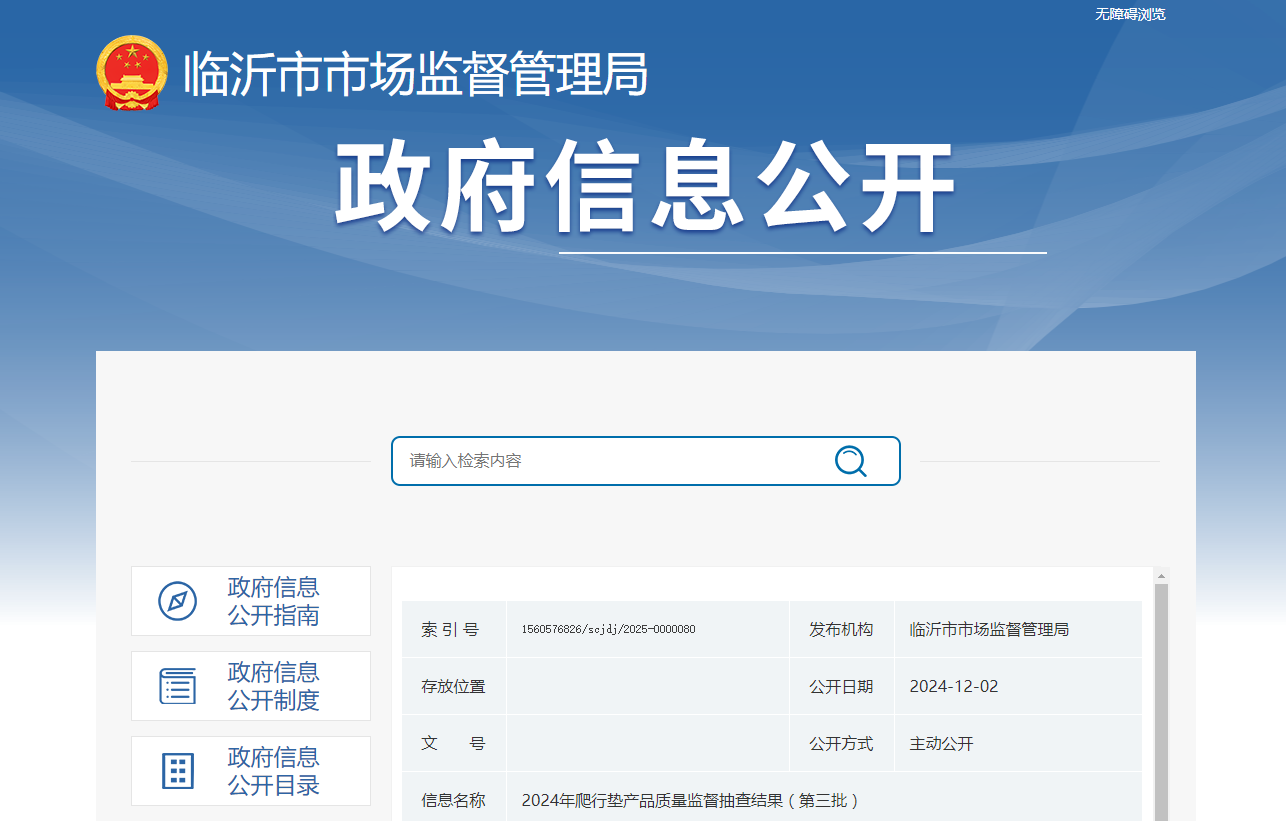This screenshot has height=821, width=1286.
Task: Click the 发布机构 label cell
Action: tap(842, 629)
